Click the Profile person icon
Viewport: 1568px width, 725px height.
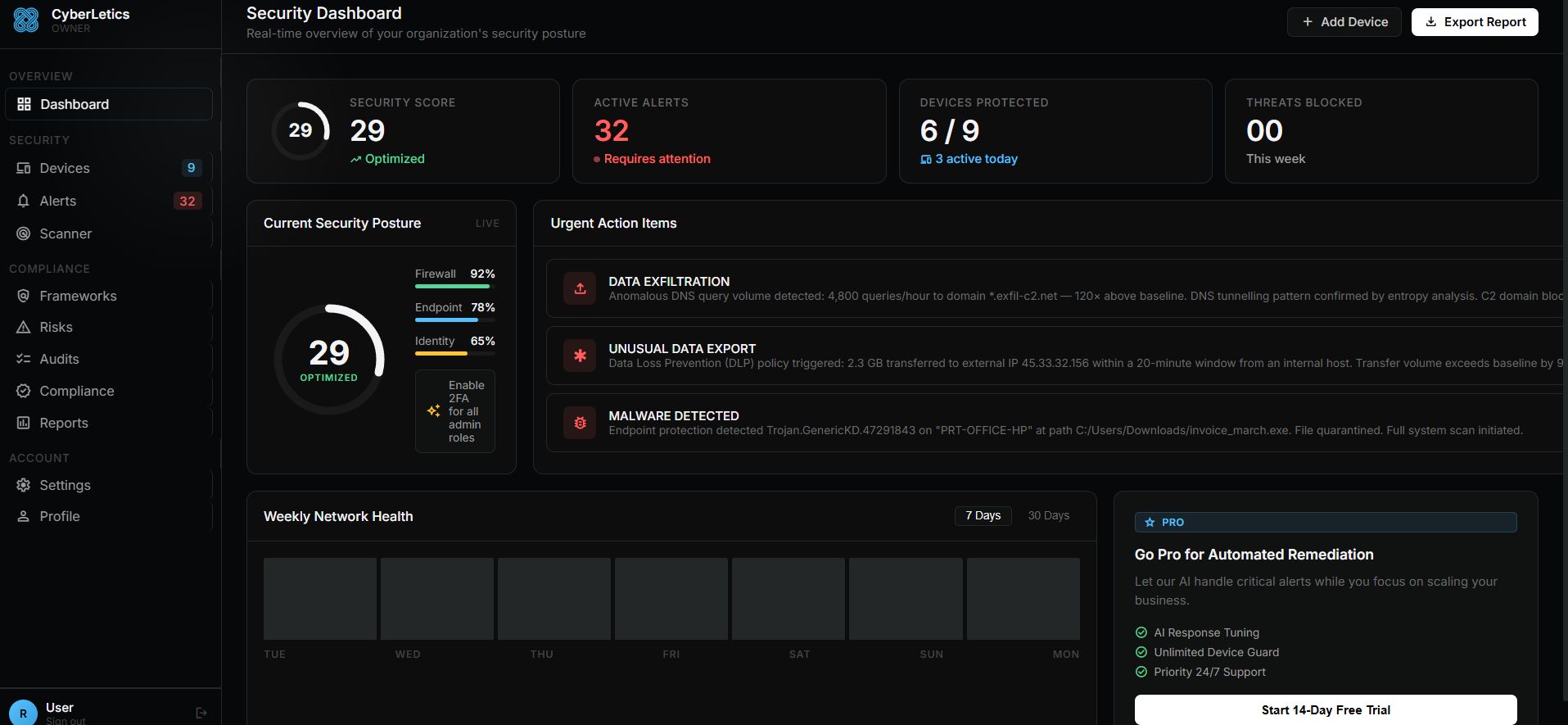[24, 516]
